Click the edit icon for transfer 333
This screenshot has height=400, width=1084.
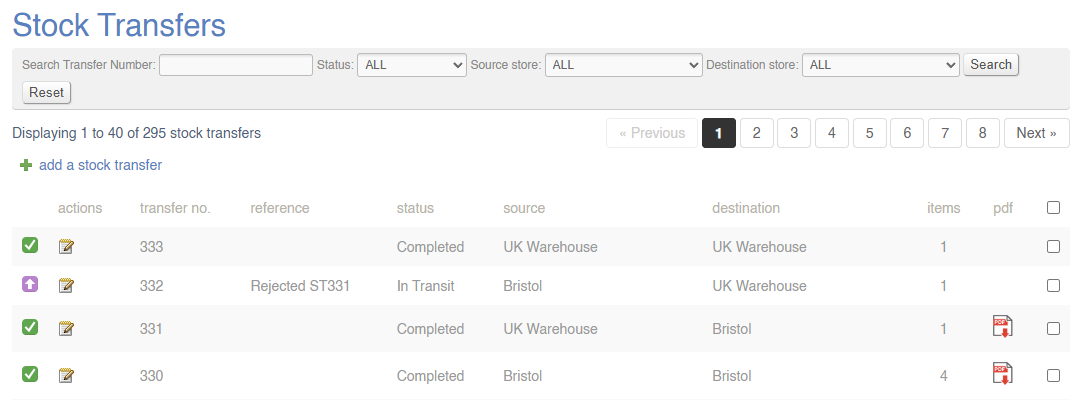(x=67, y=247)
